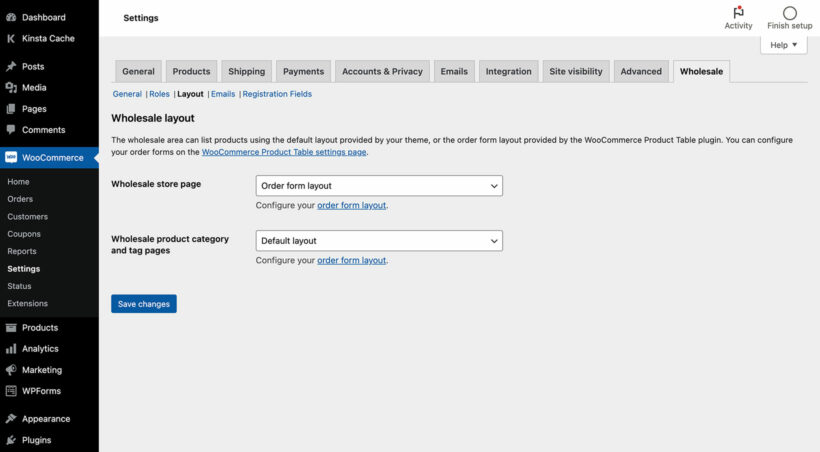Click the Pages icon in the sidebar
The width and height of the screenshot is (820, 452).
(11, 109)
